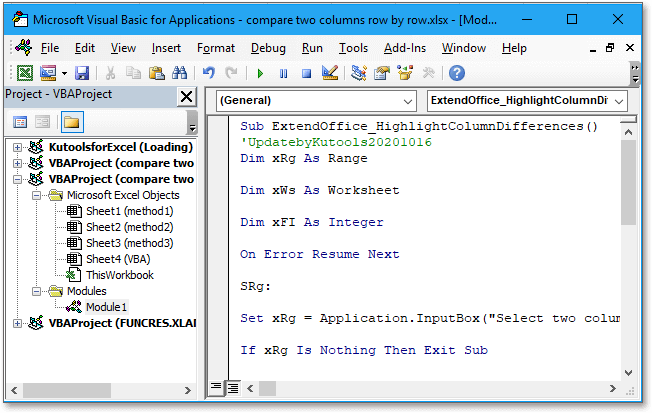Click the blue Help question mark icon
Screen dimensions: 652x413
tap(457, 73)
